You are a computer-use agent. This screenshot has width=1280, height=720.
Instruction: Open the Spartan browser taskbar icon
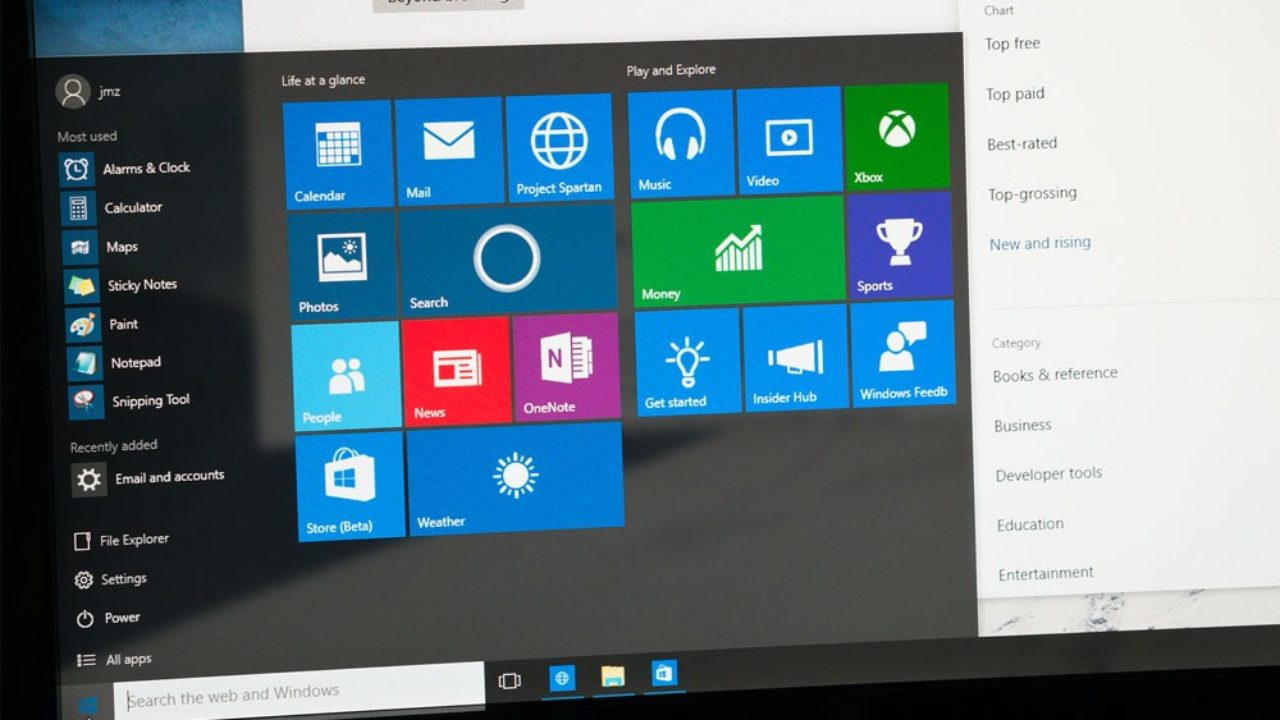tap(562, 678)
